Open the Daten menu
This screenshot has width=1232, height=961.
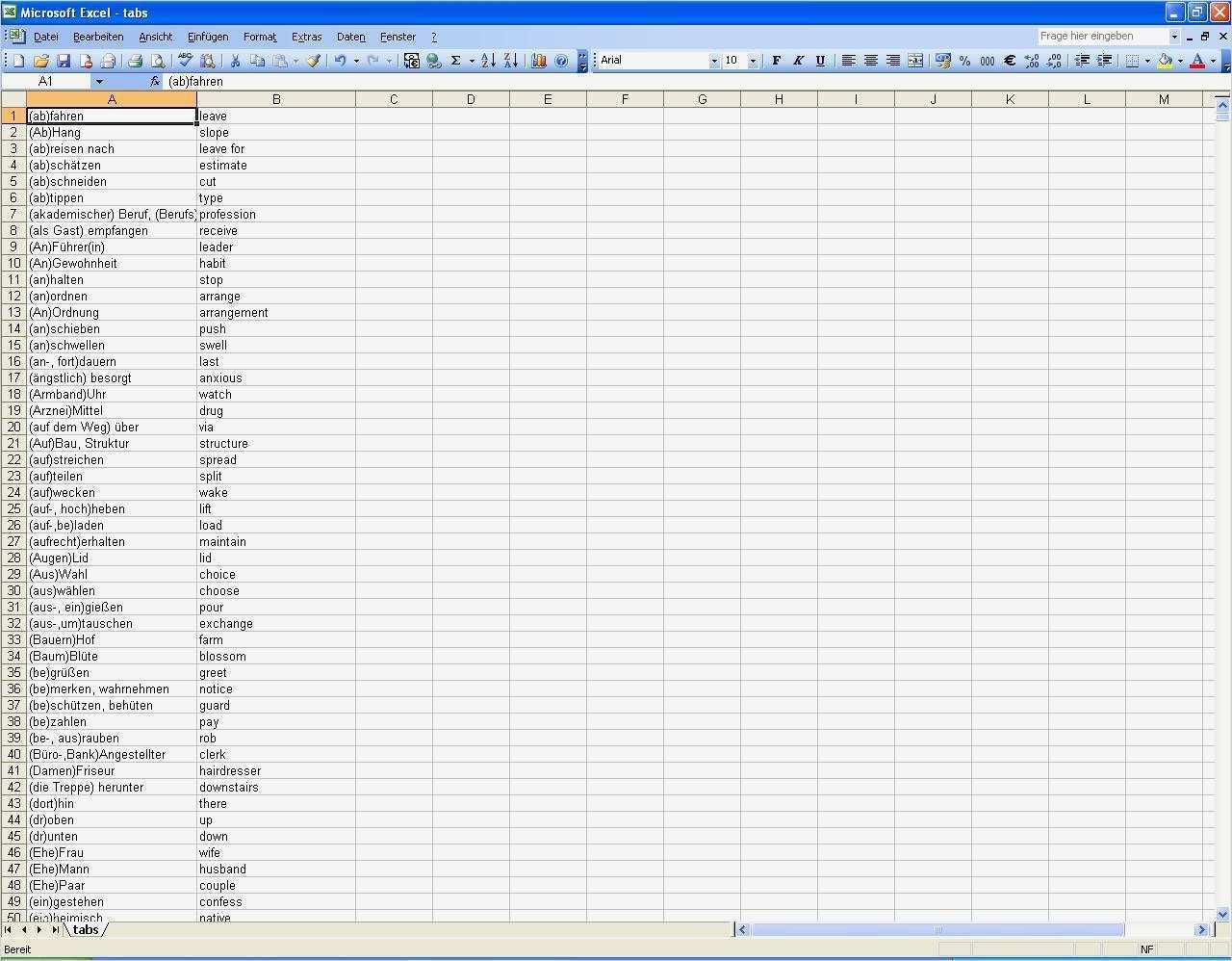[350, 37]
